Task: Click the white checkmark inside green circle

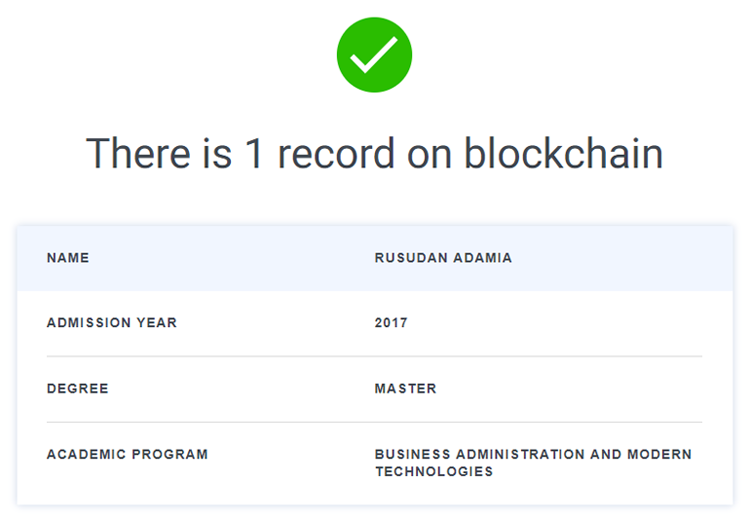Action: [x=374, y=55]
